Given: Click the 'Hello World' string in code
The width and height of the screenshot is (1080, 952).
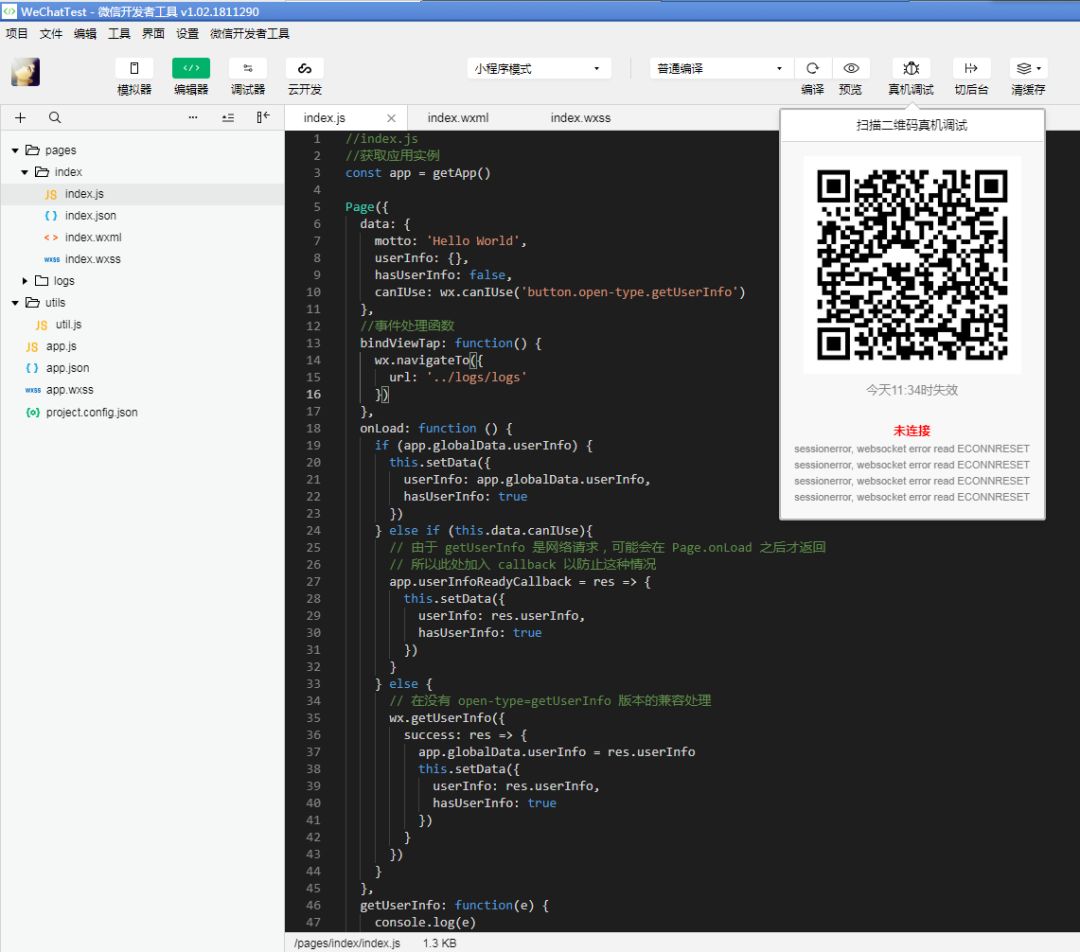Looking at the screenshot, I should point(472,241).
